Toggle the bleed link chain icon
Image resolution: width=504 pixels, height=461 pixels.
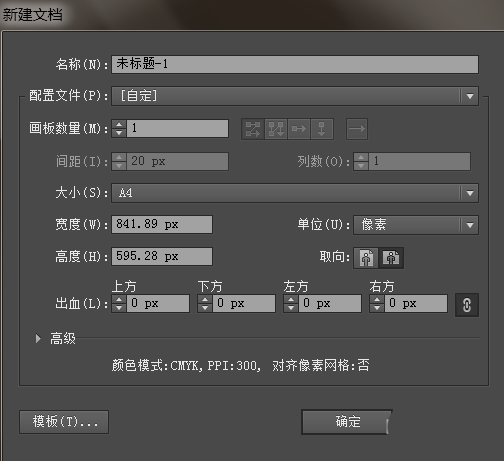pyautogui.click(x=467, y=305)
